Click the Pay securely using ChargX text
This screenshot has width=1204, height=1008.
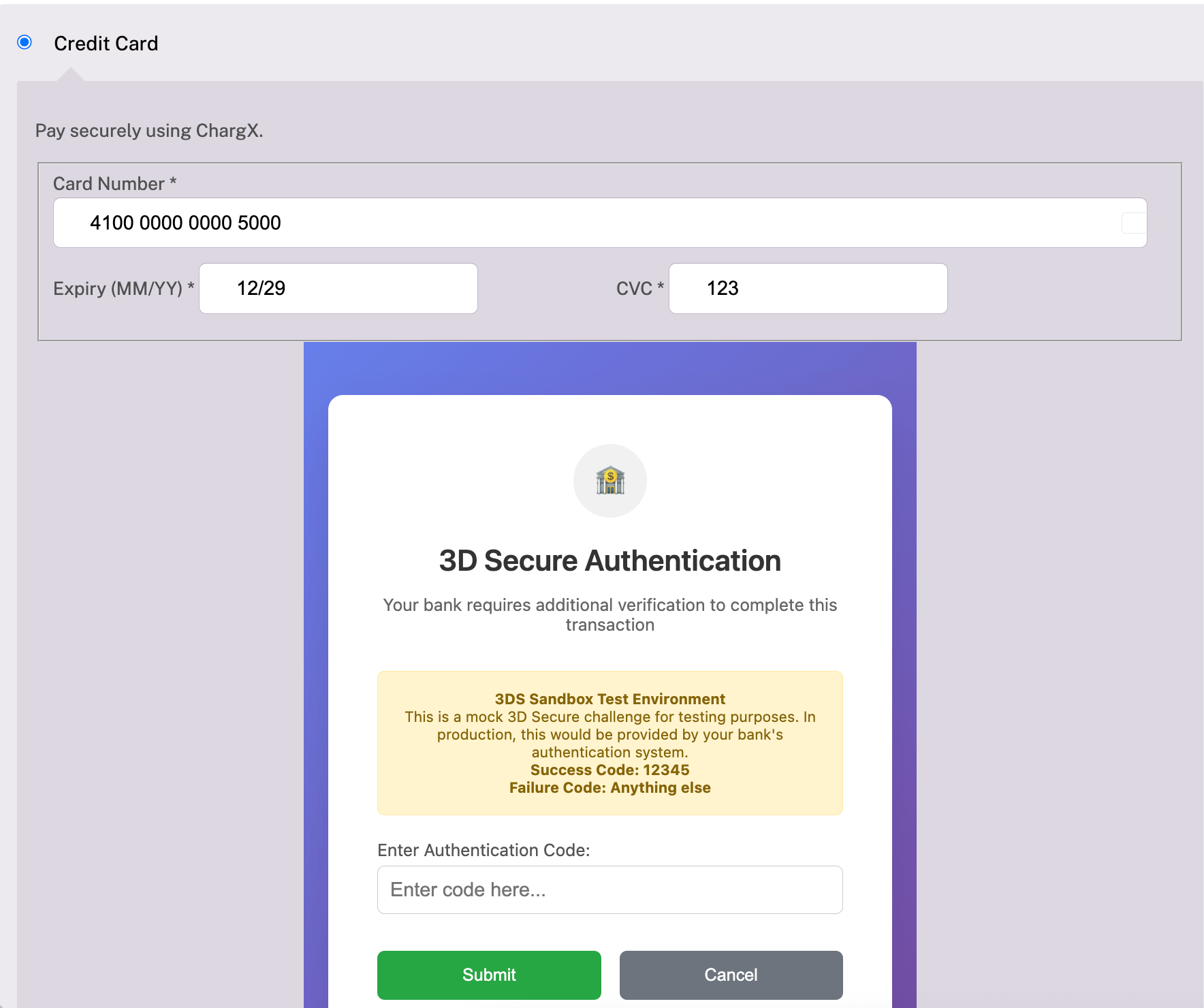pyautogui.click(x=150, y=130)
